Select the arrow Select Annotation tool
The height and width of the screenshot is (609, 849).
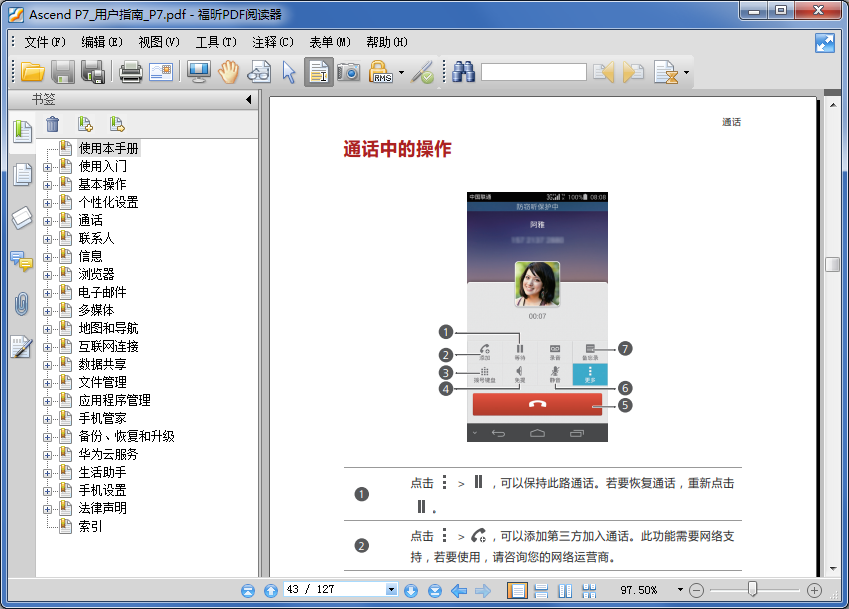289,72
